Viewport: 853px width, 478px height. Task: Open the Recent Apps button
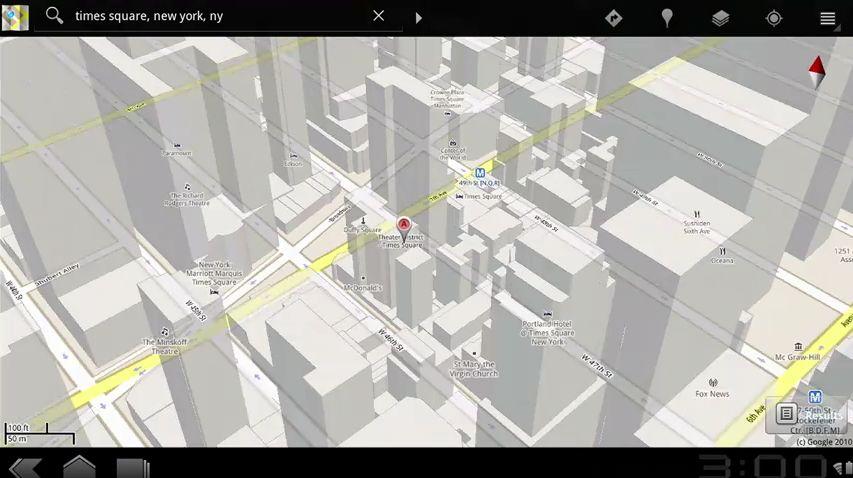click(132, 467)
